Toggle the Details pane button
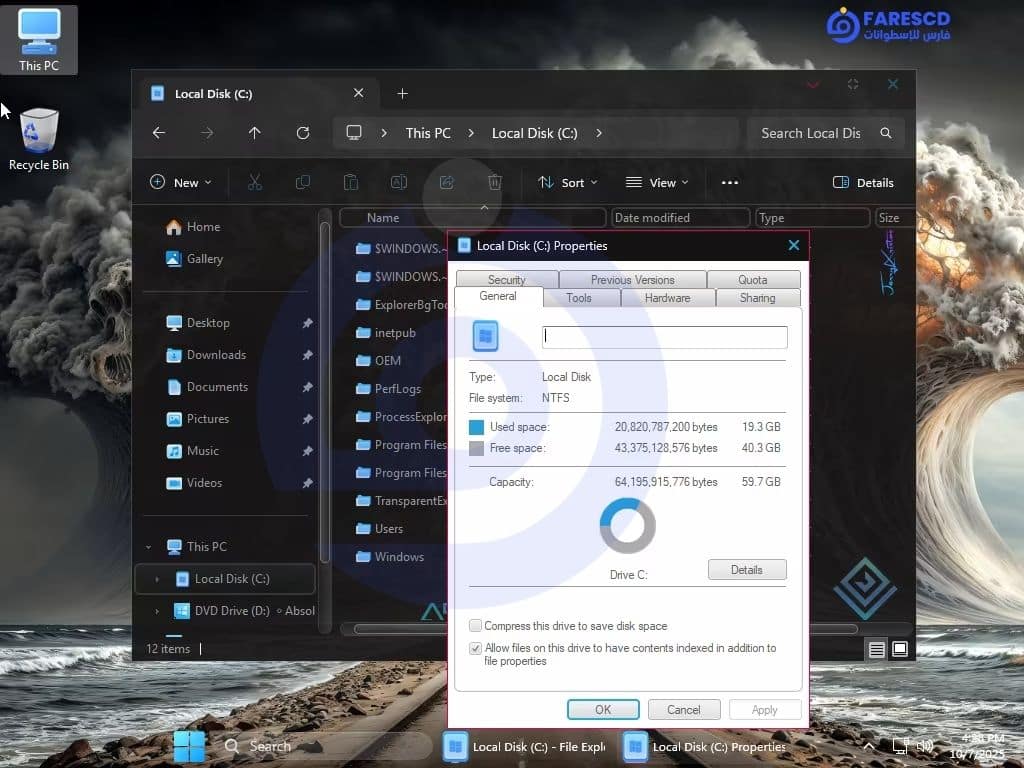 [863, 182]
